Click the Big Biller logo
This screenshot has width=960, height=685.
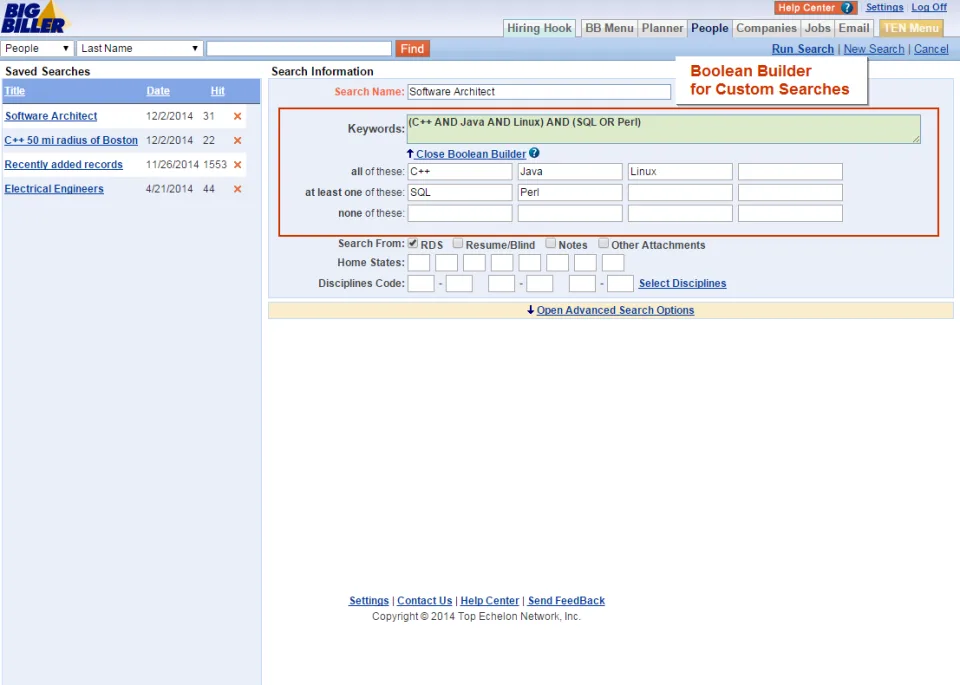(x=35, y=18)
